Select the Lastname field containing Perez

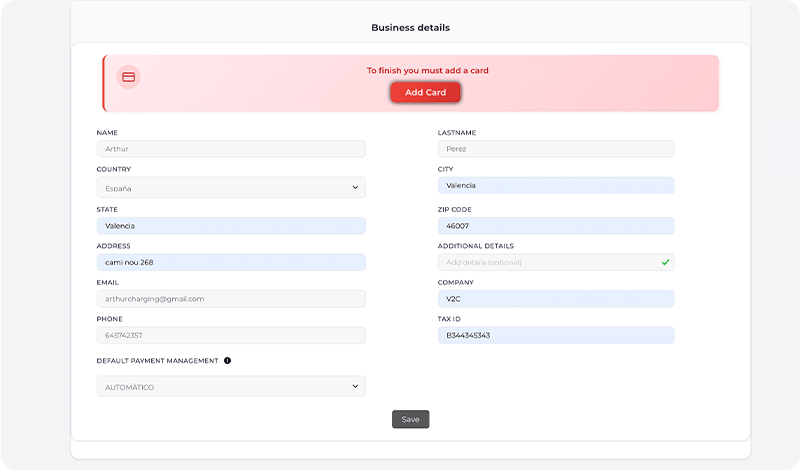tap(555, 149)
